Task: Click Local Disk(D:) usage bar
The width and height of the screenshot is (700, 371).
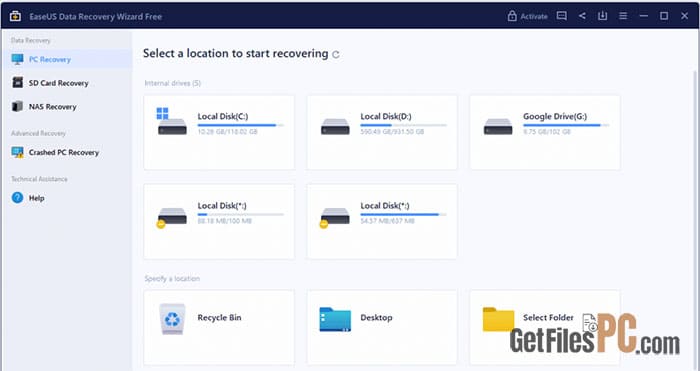Action: [x=404, y=125]
